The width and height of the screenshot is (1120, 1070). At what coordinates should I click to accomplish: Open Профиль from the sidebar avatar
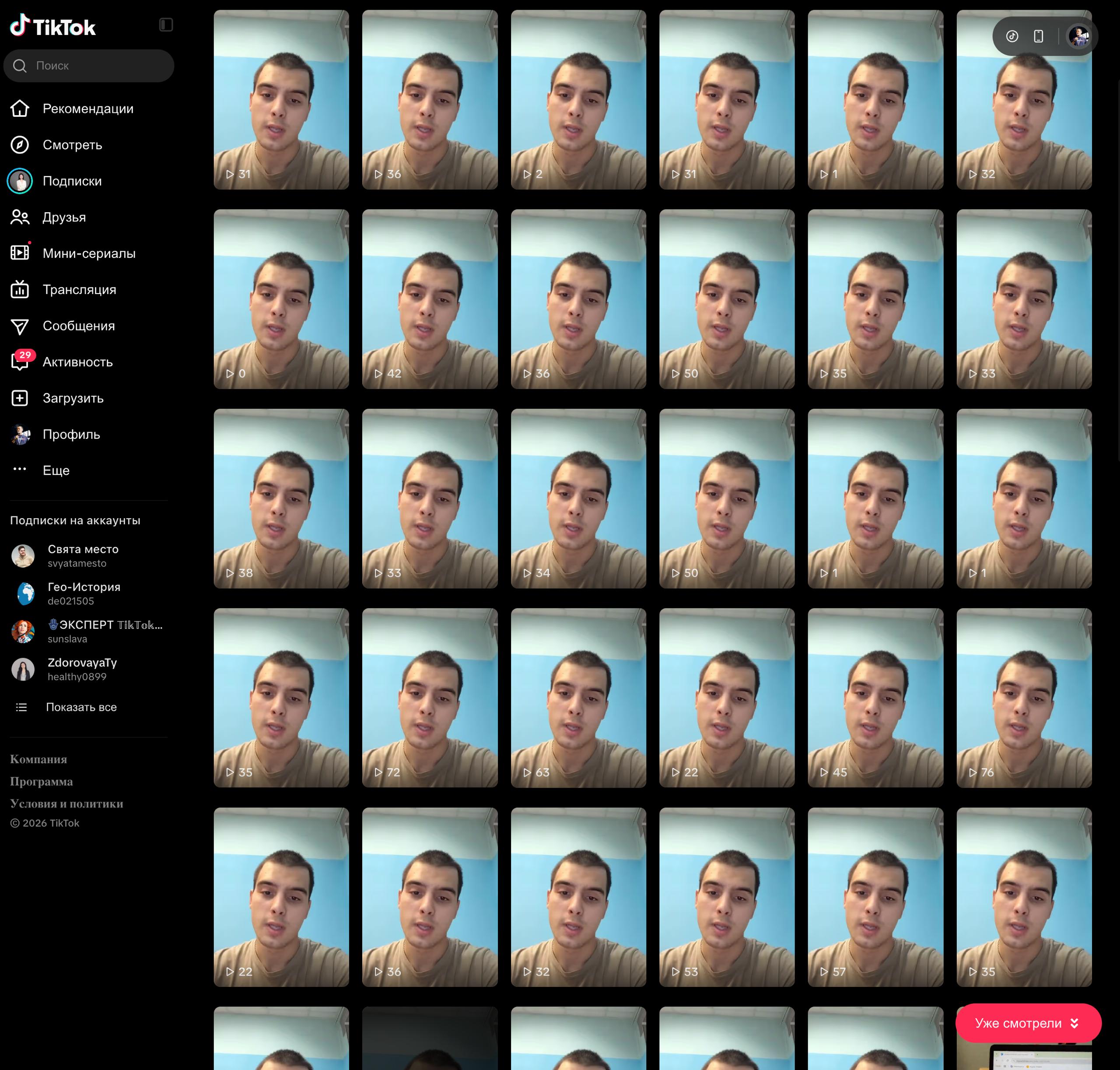pyautogui.click(x=20, y=435)
